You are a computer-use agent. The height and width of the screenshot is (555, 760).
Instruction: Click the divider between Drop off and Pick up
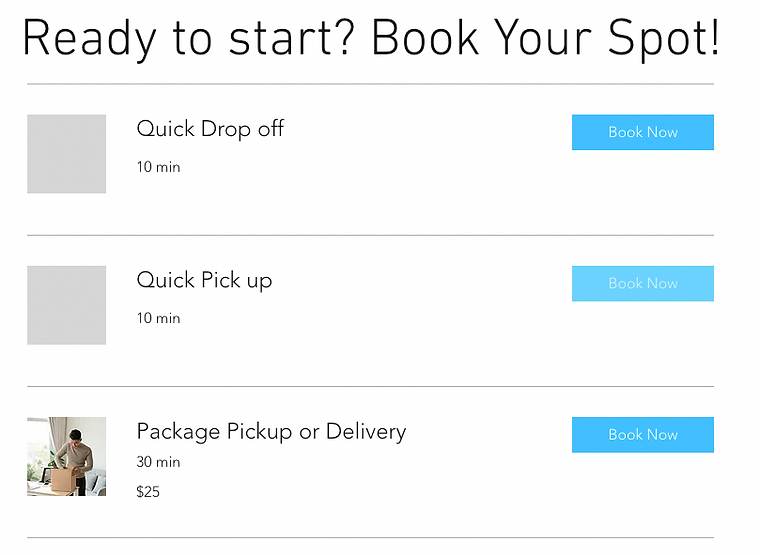[370, 236]
